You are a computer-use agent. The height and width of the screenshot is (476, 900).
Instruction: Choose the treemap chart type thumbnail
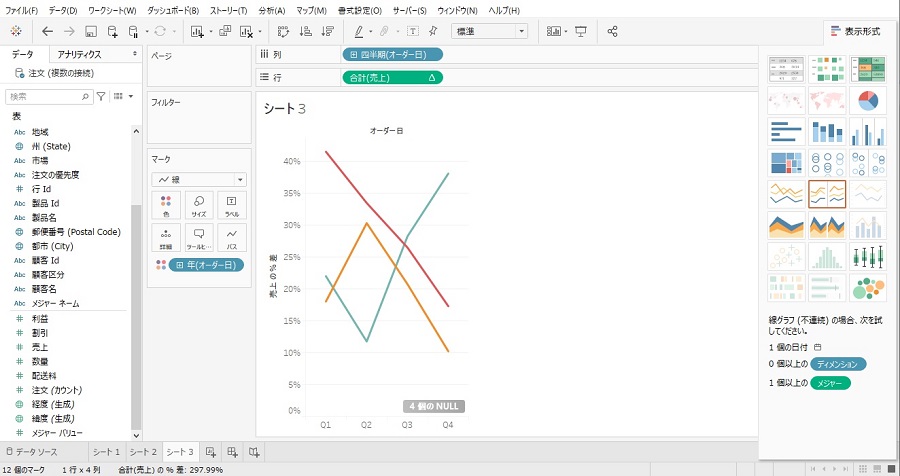coord(786,163)
